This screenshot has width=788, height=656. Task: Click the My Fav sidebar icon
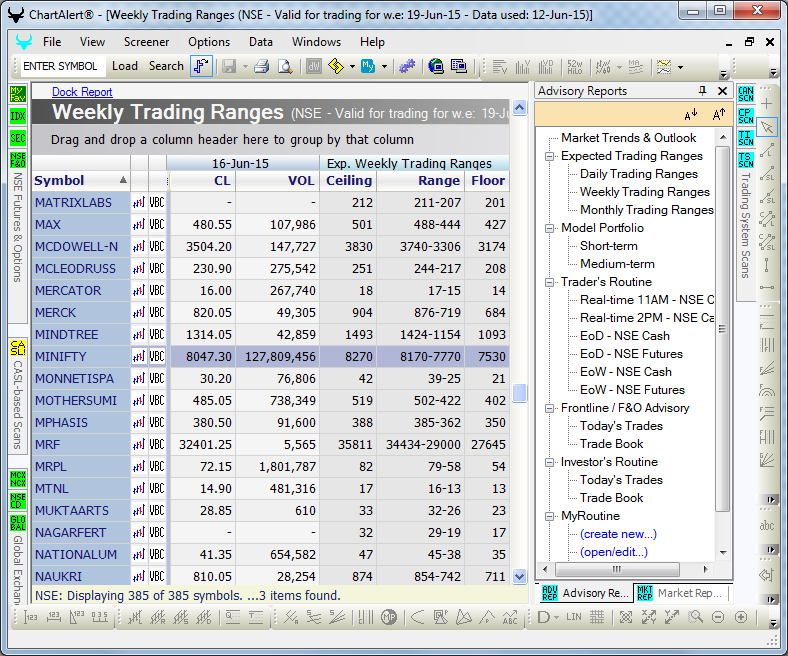click(18, 94)
